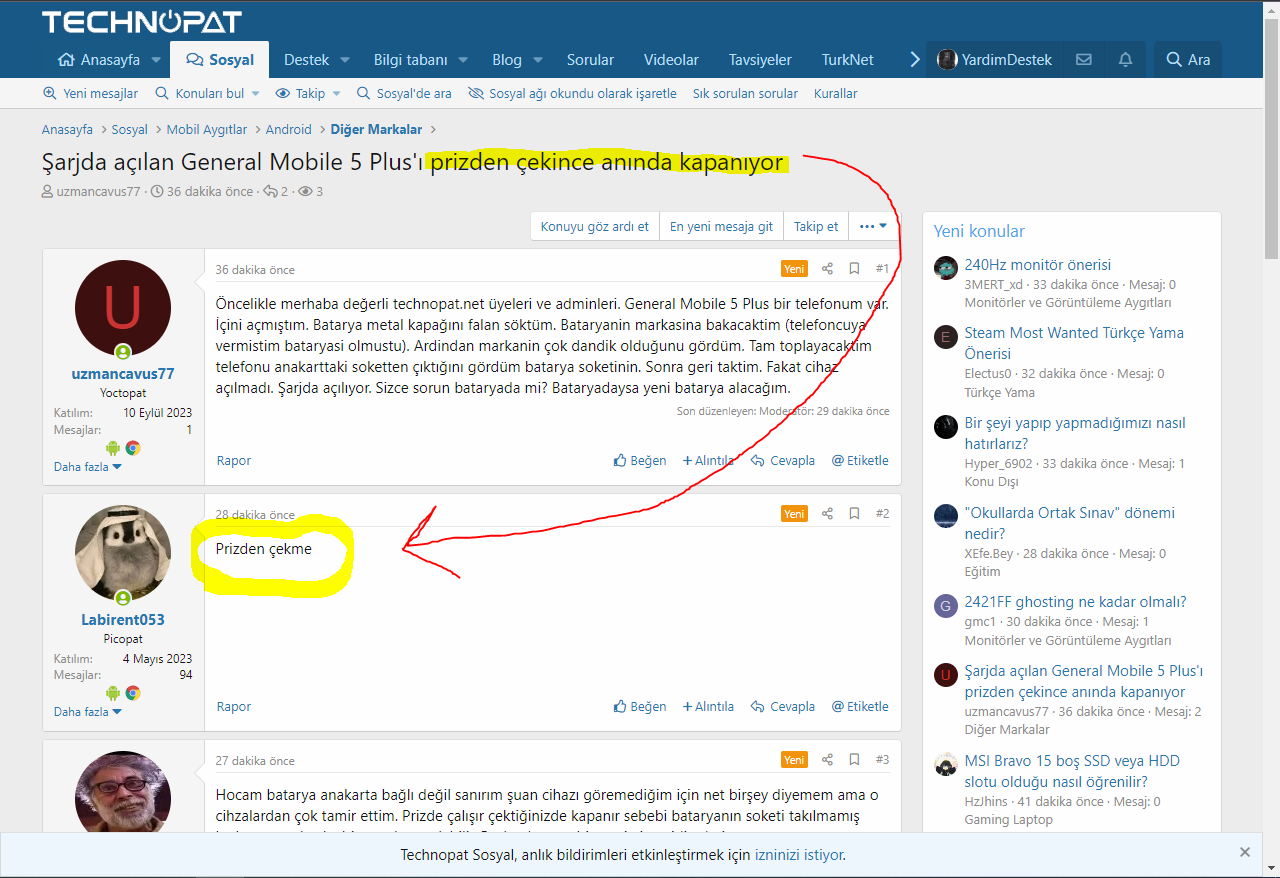Click the XEfe.Bey avatar in sidebar

(946, 516)
